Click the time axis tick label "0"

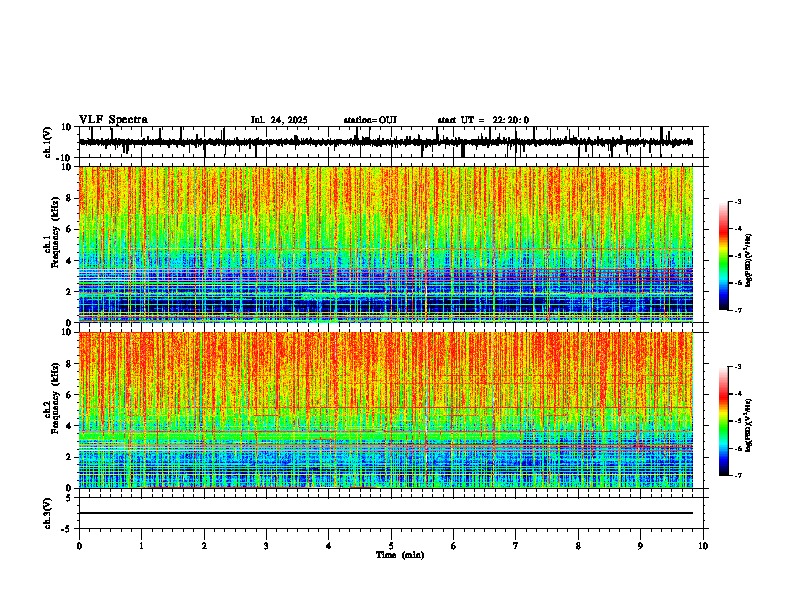coord(79,546)
